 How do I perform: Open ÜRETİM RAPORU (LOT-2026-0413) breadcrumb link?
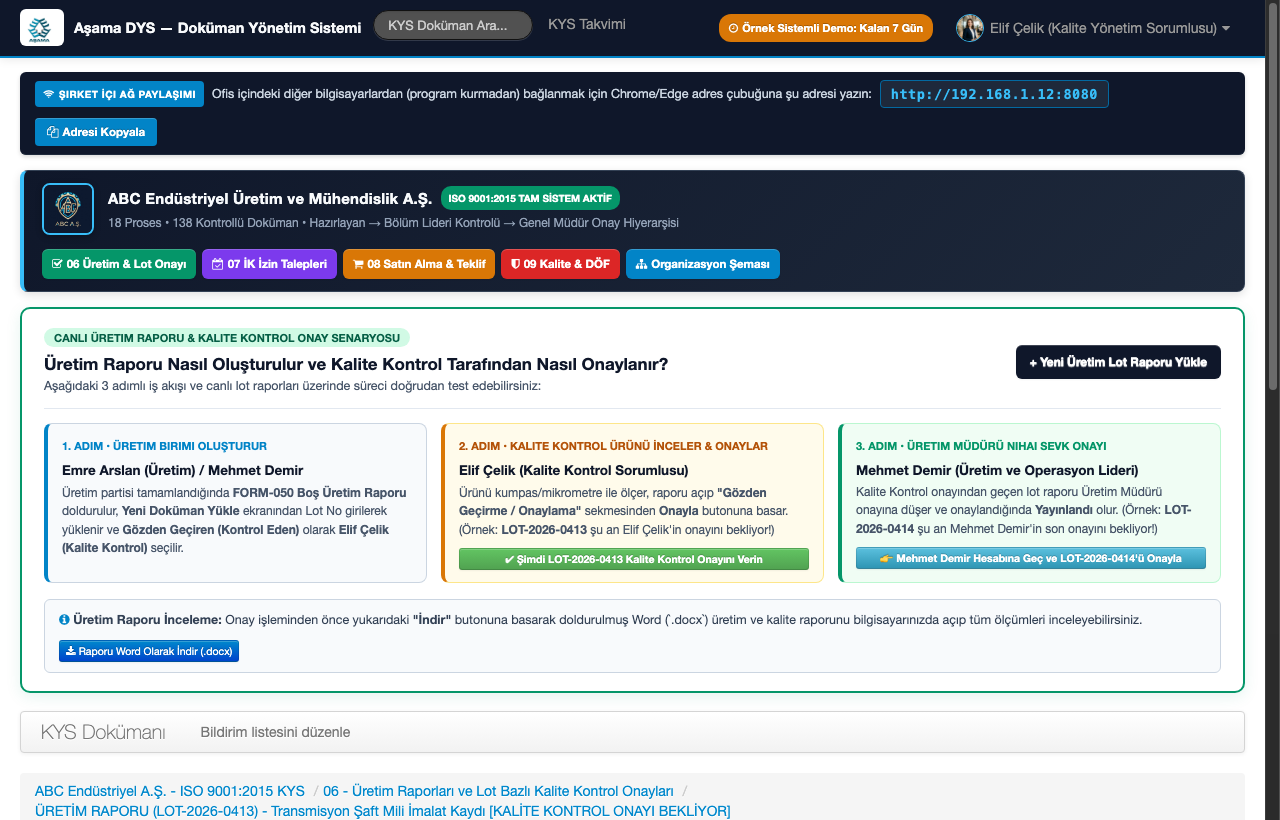pyautogui.click(x=383, y=810)
